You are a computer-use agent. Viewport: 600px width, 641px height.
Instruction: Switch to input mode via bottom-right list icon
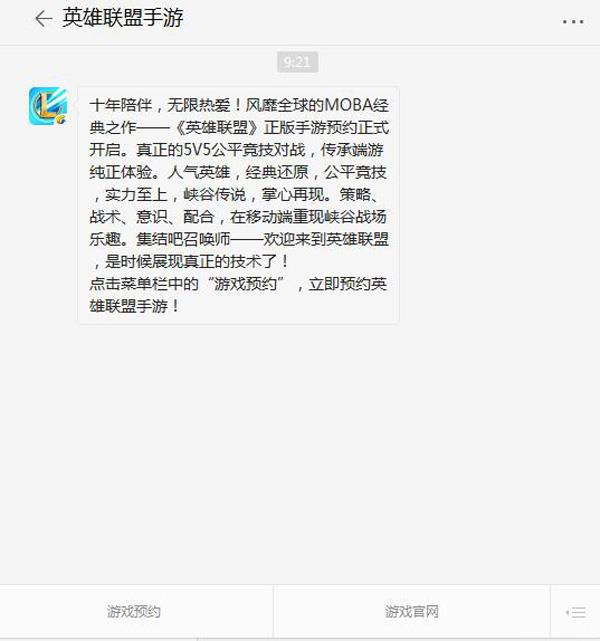(576, 612)
